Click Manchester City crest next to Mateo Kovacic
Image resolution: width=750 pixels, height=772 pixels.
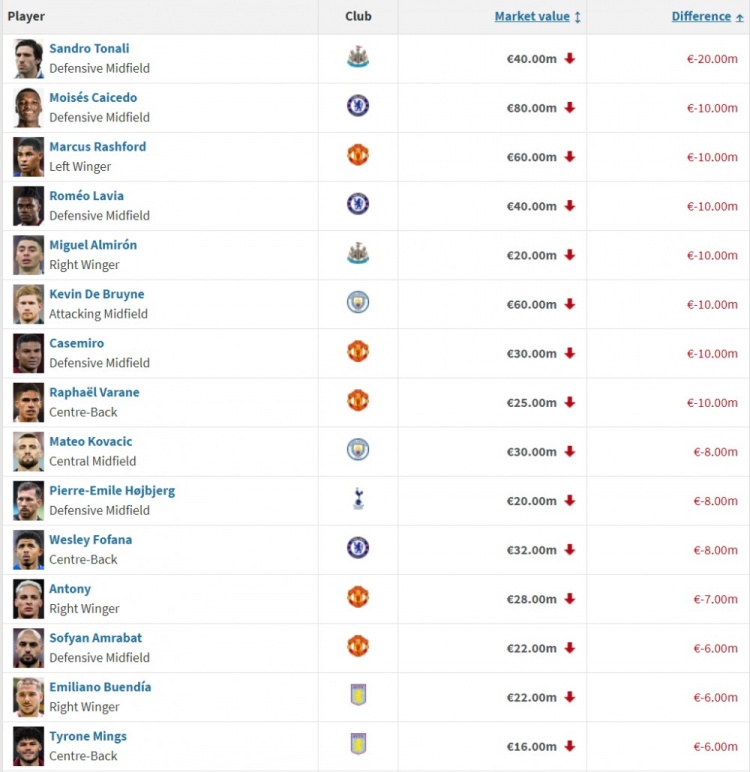(358, 450)
